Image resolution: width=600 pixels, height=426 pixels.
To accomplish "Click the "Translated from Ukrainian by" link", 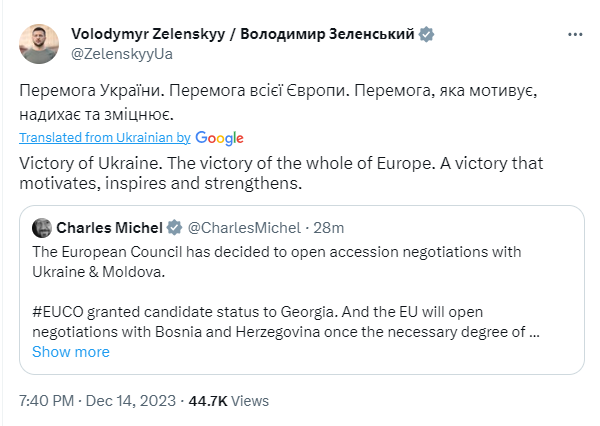I will point(104,138).
